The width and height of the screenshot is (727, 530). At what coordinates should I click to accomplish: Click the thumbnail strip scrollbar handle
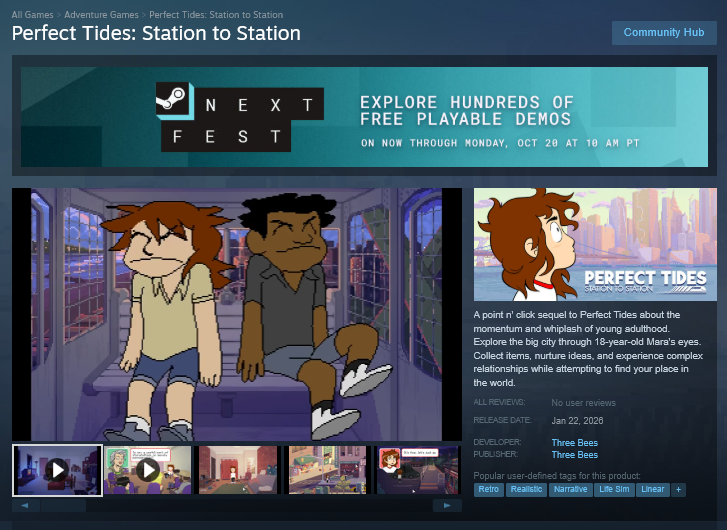coord(64,506)
